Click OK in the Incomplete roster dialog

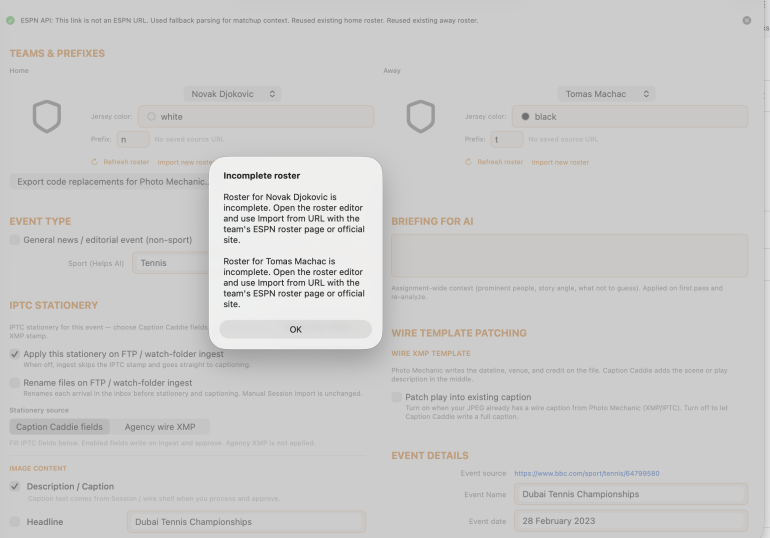pyautogui.click(x=295, y=329)
